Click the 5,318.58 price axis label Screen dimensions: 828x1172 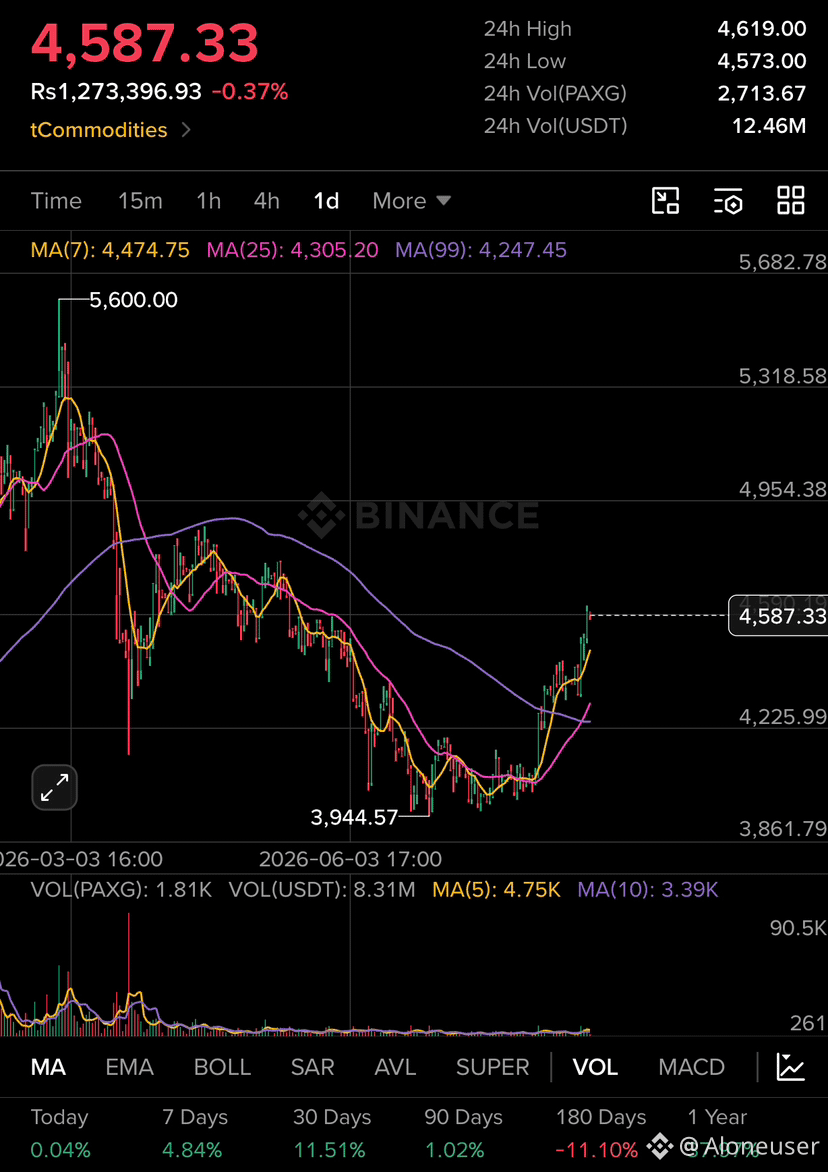[x=782, y=376]
